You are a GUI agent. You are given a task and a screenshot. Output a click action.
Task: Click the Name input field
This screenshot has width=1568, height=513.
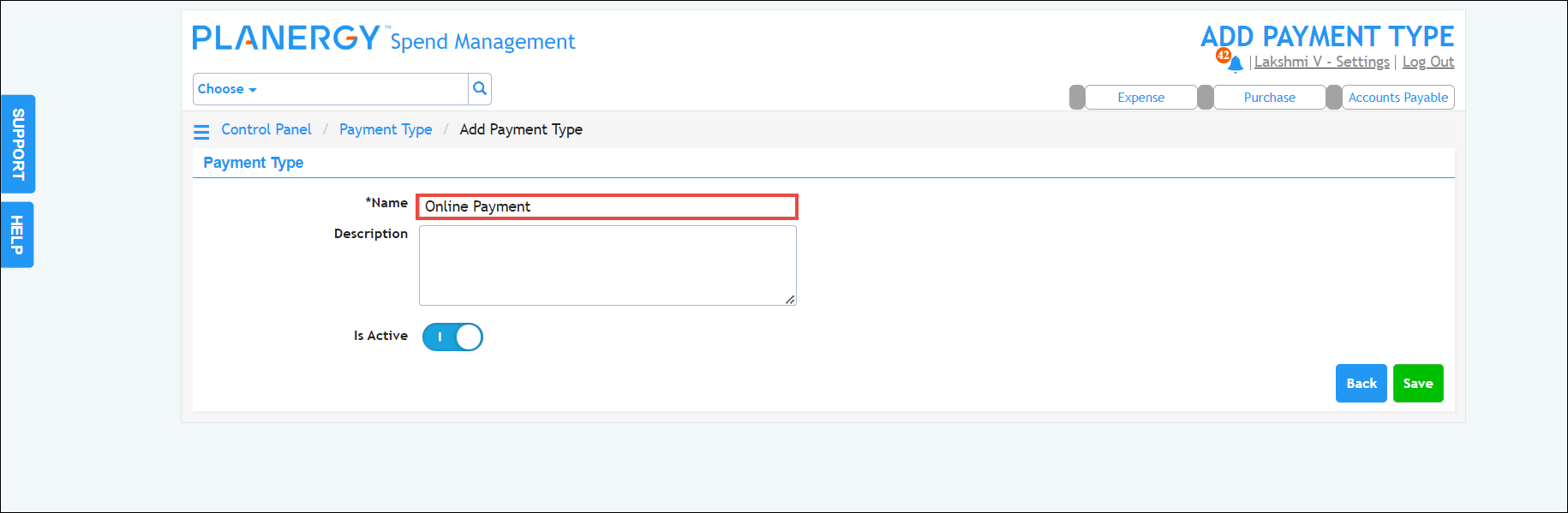607,206
